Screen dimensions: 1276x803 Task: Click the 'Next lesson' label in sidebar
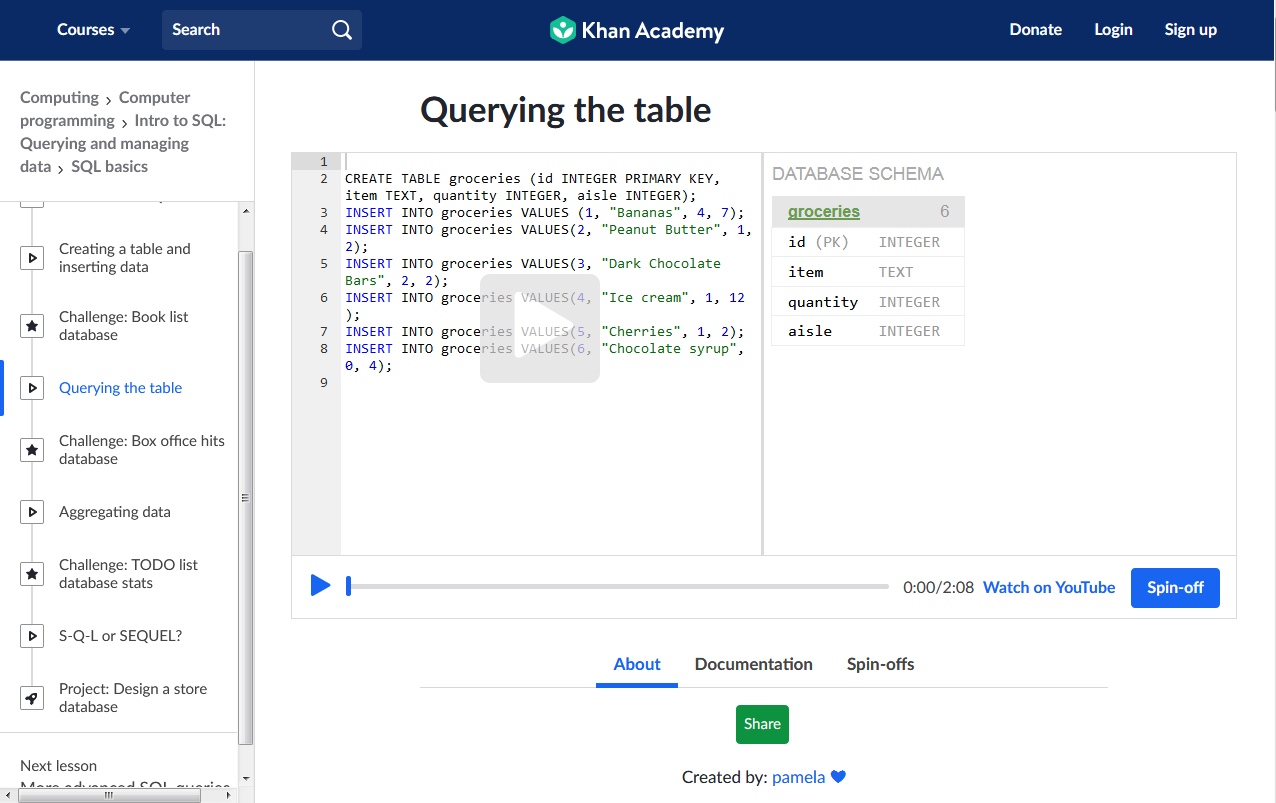[x=59, y=766]
